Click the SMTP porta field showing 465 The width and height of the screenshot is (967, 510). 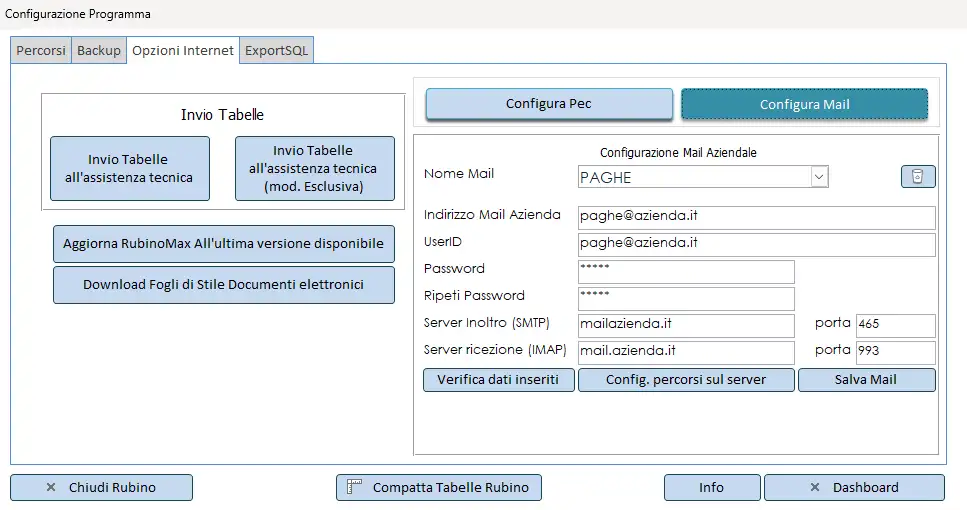point(894,325)
